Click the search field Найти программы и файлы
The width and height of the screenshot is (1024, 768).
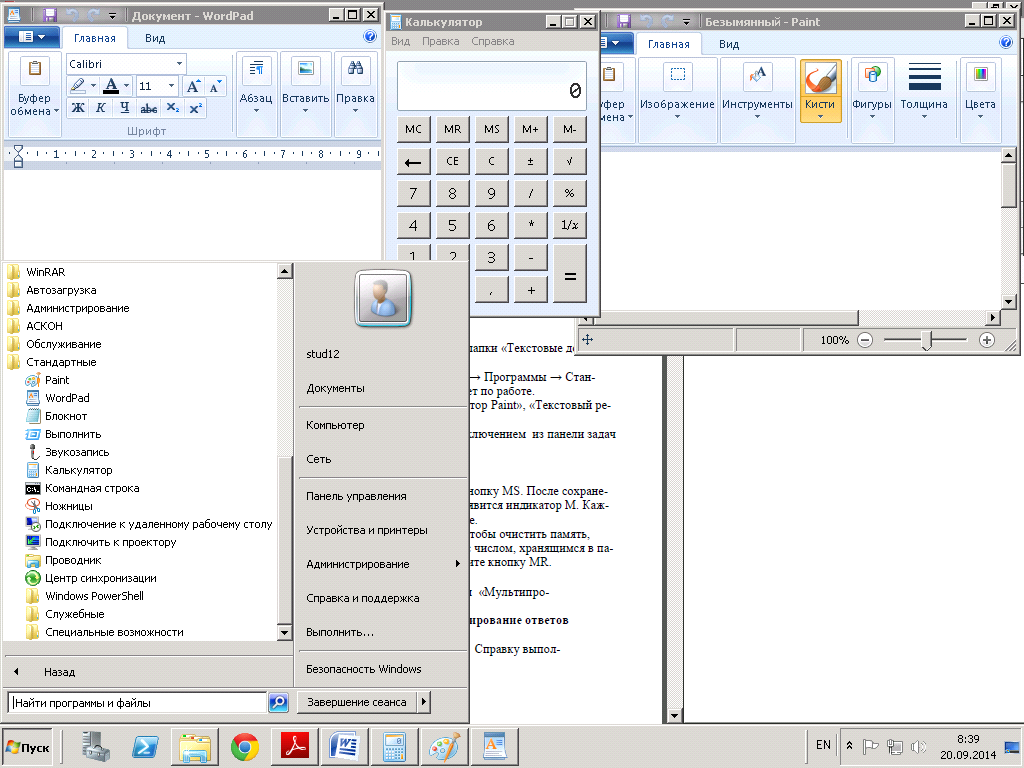137,703
